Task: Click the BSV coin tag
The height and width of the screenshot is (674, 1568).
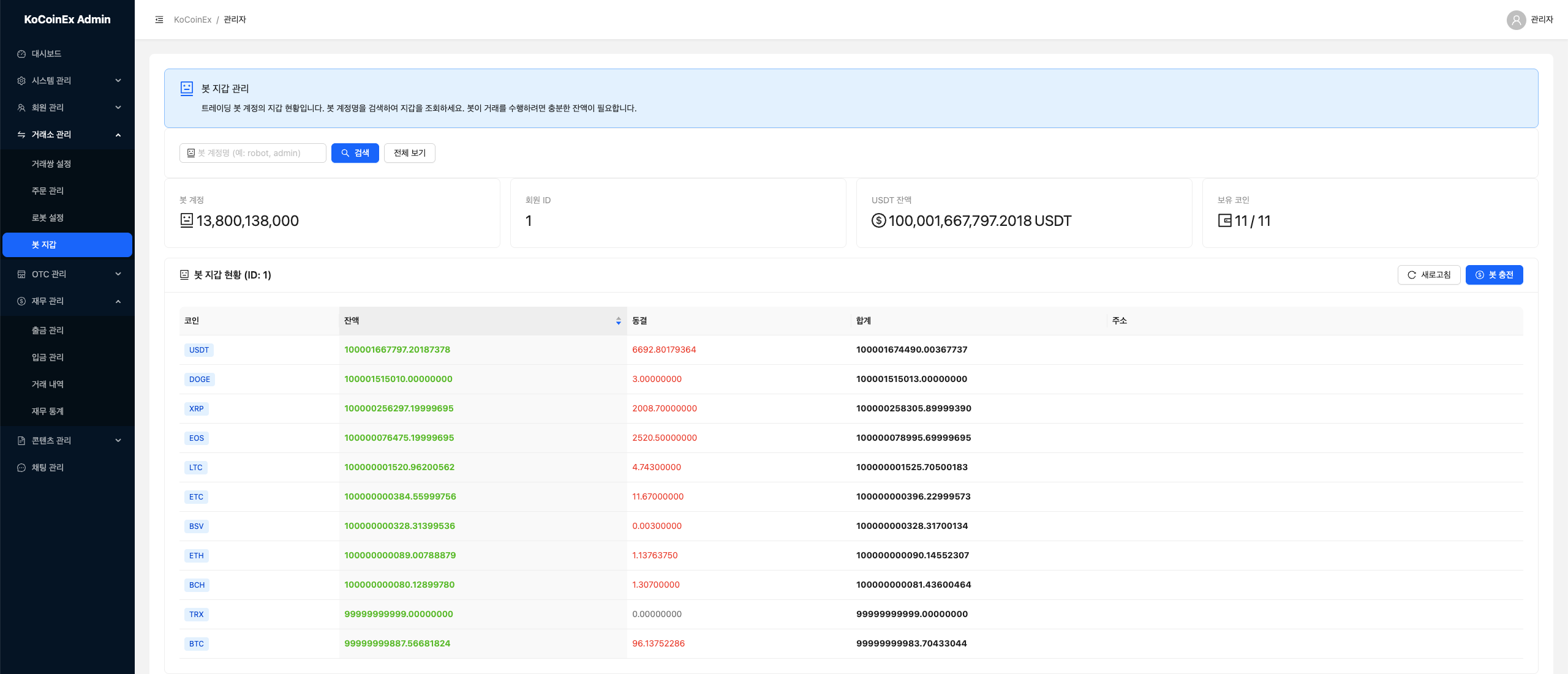Action: 197,526
